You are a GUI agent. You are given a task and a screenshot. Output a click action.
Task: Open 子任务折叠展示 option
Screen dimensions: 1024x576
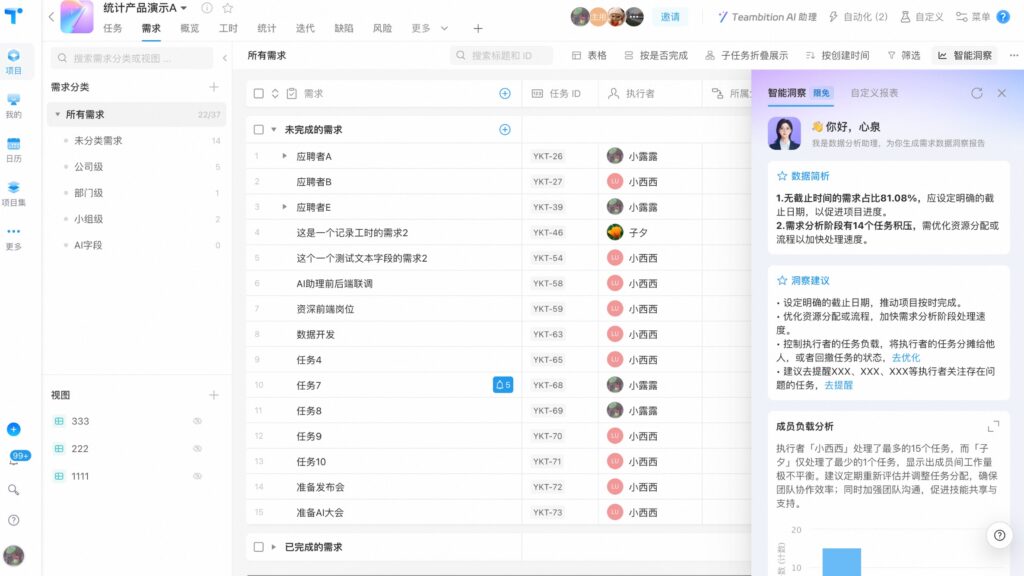746,56
